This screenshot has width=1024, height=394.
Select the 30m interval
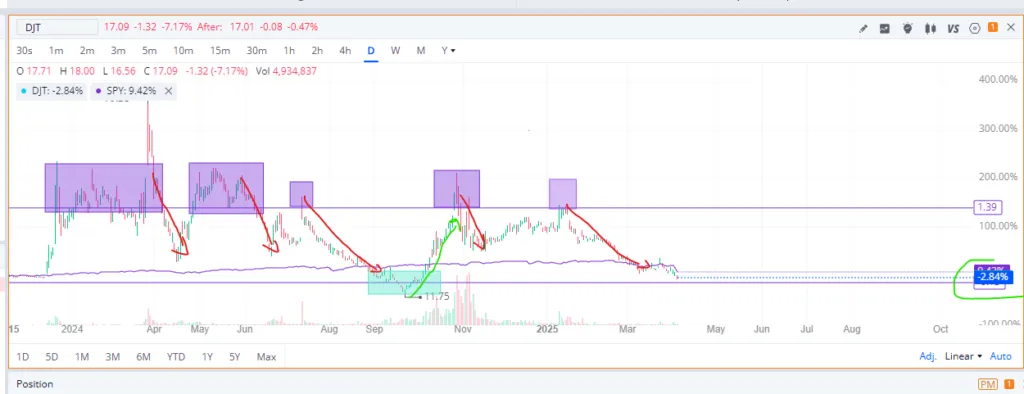tap(257, 50)
